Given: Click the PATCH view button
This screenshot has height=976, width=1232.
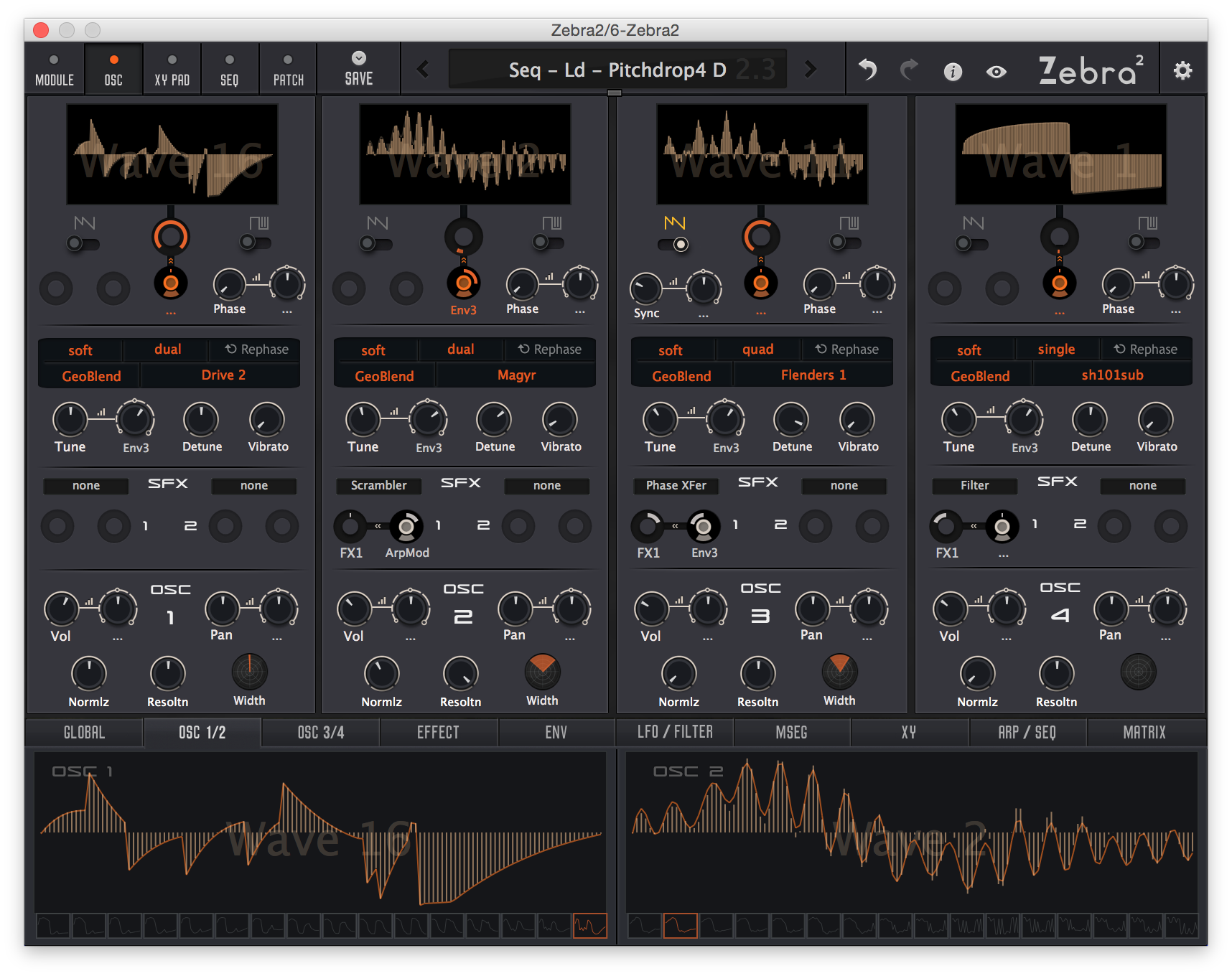Looking at the screenshot, I should (288, 69).
